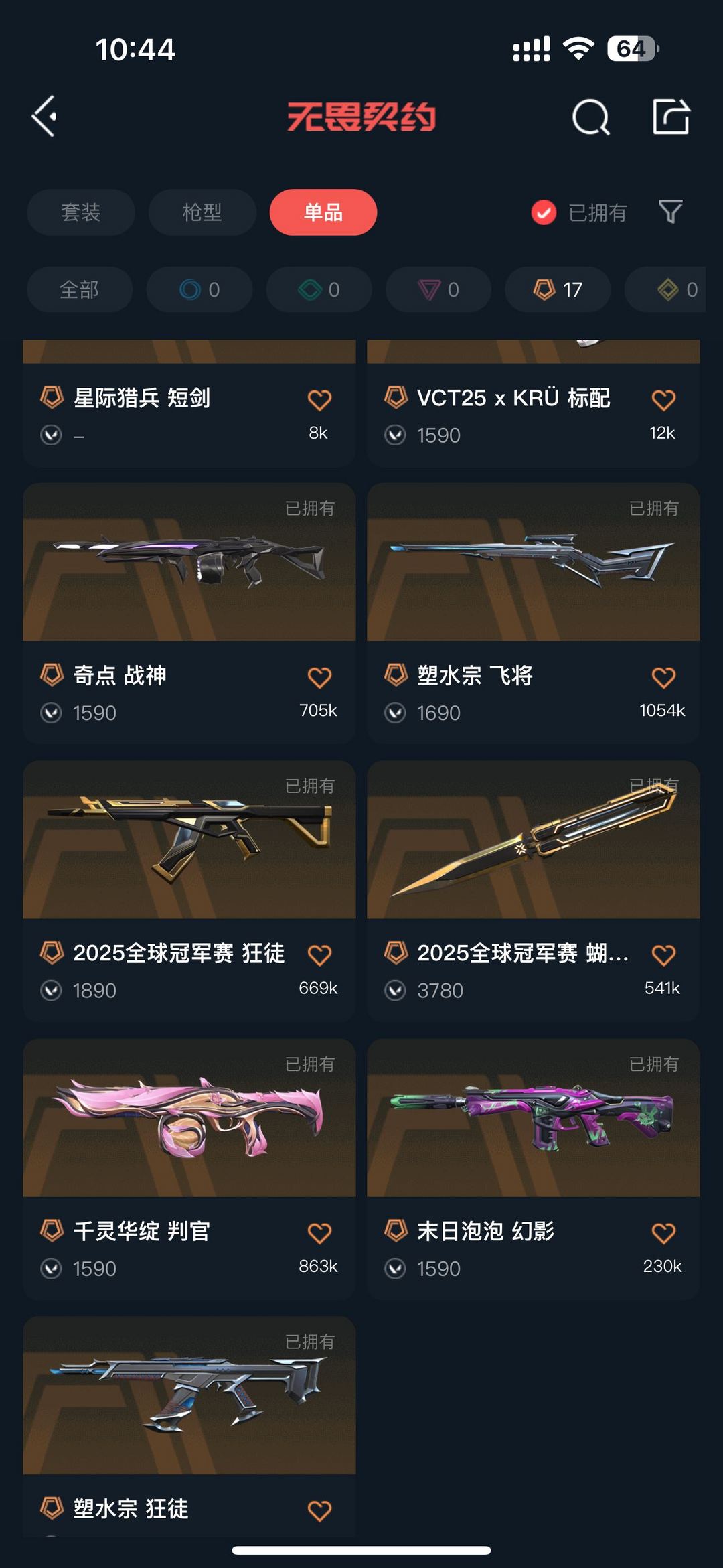
Task: Like 2025全球冠军赛 狂徒 heart toggle
Action: pos(319,955)
